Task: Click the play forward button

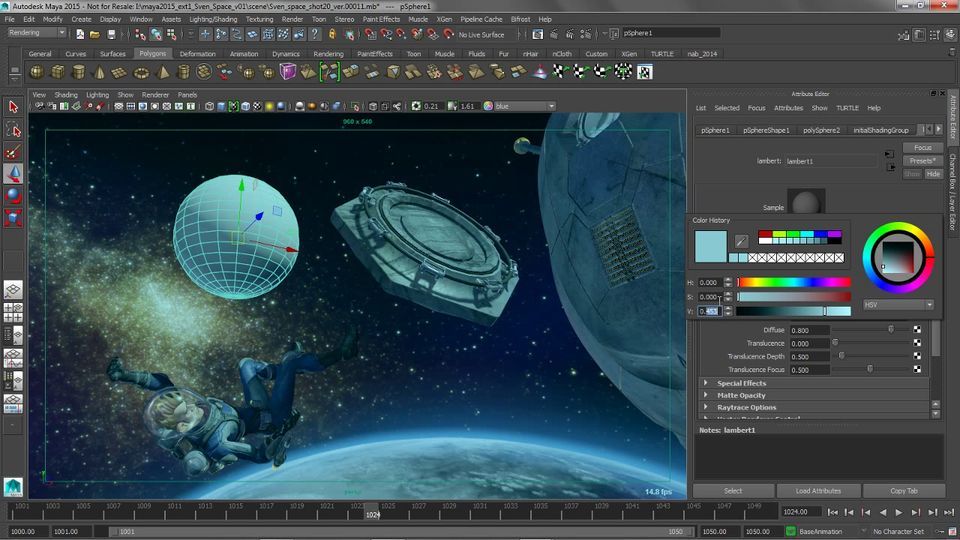Action: (x=899, y=512)
